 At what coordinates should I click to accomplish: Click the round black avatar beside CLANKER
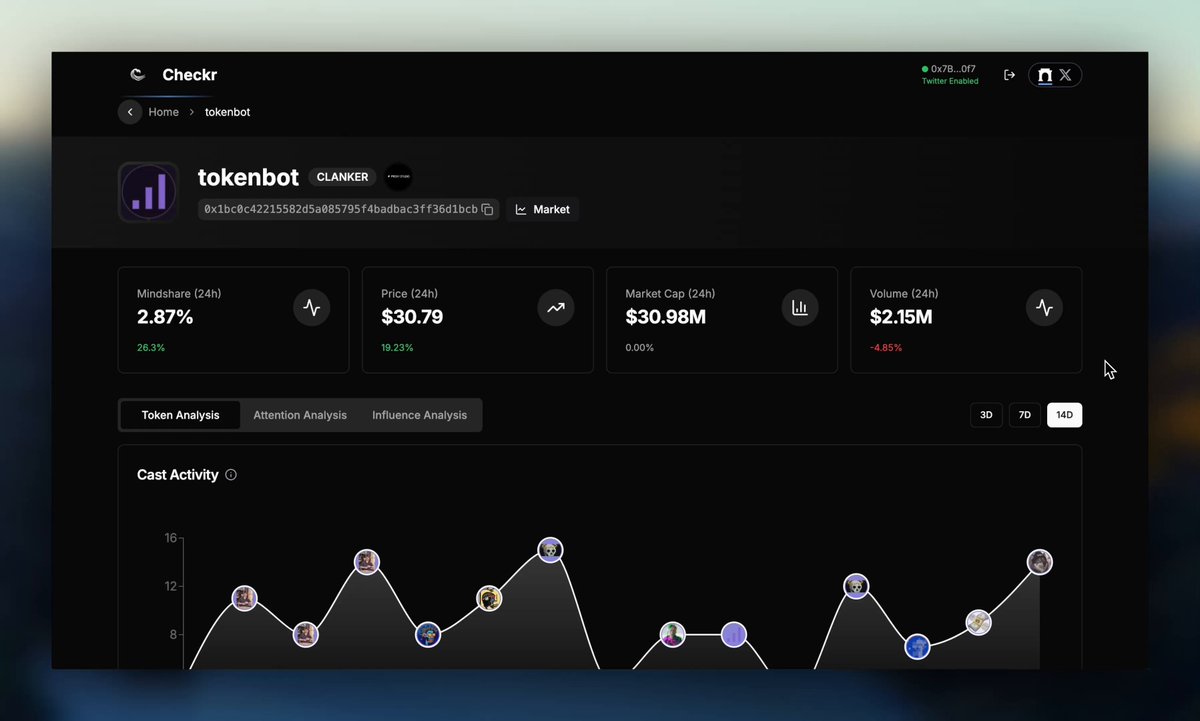click(399, 177)
